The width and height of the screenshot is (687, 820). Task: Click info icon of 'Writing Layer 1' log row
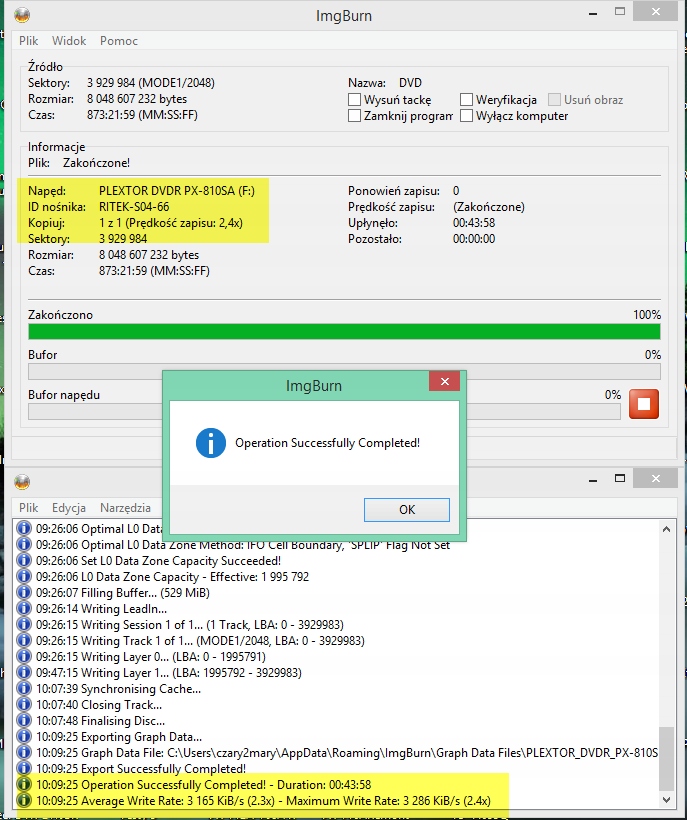[24, 672]
